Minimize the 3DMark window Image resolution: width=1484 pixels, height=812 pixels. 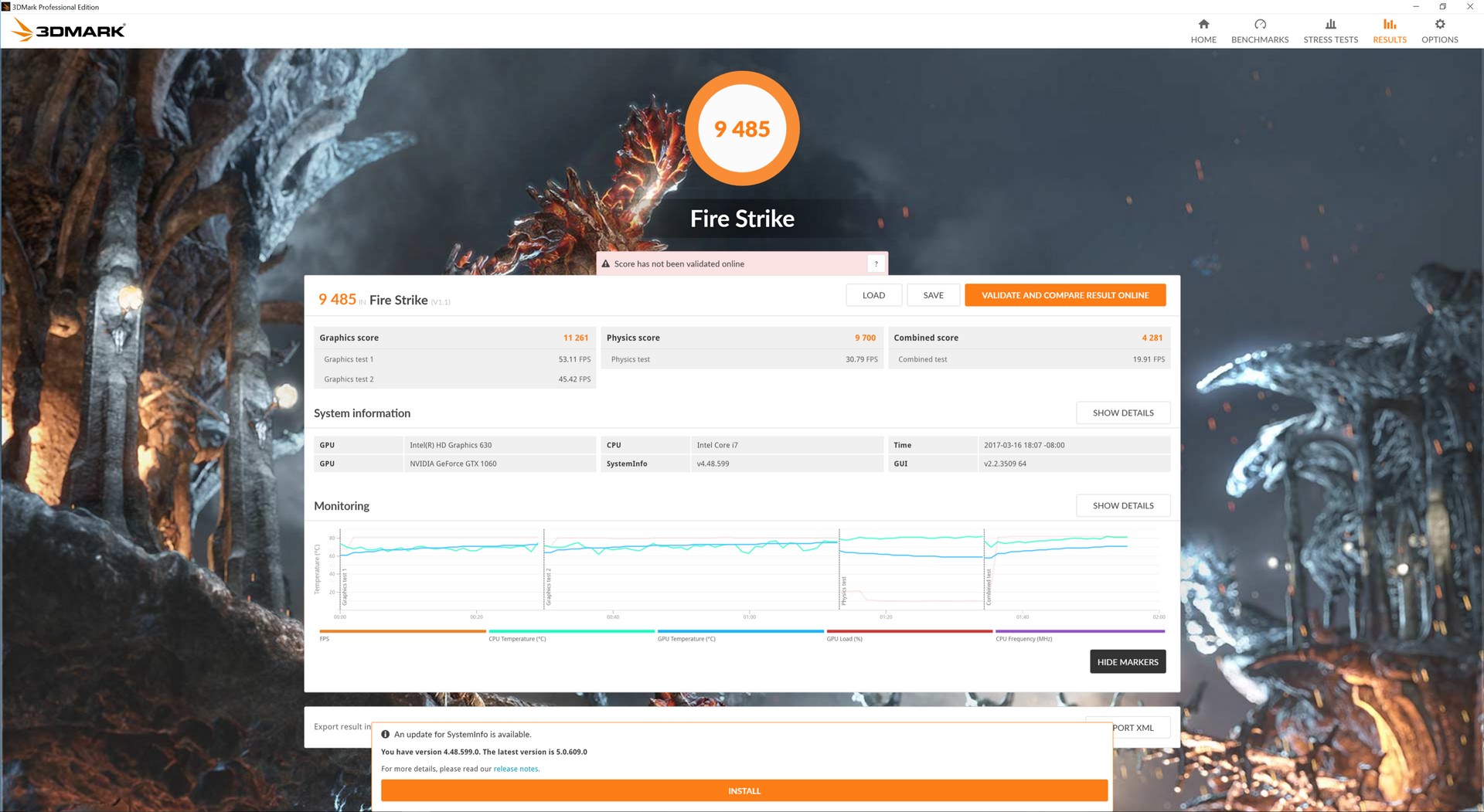point(1416,7)
